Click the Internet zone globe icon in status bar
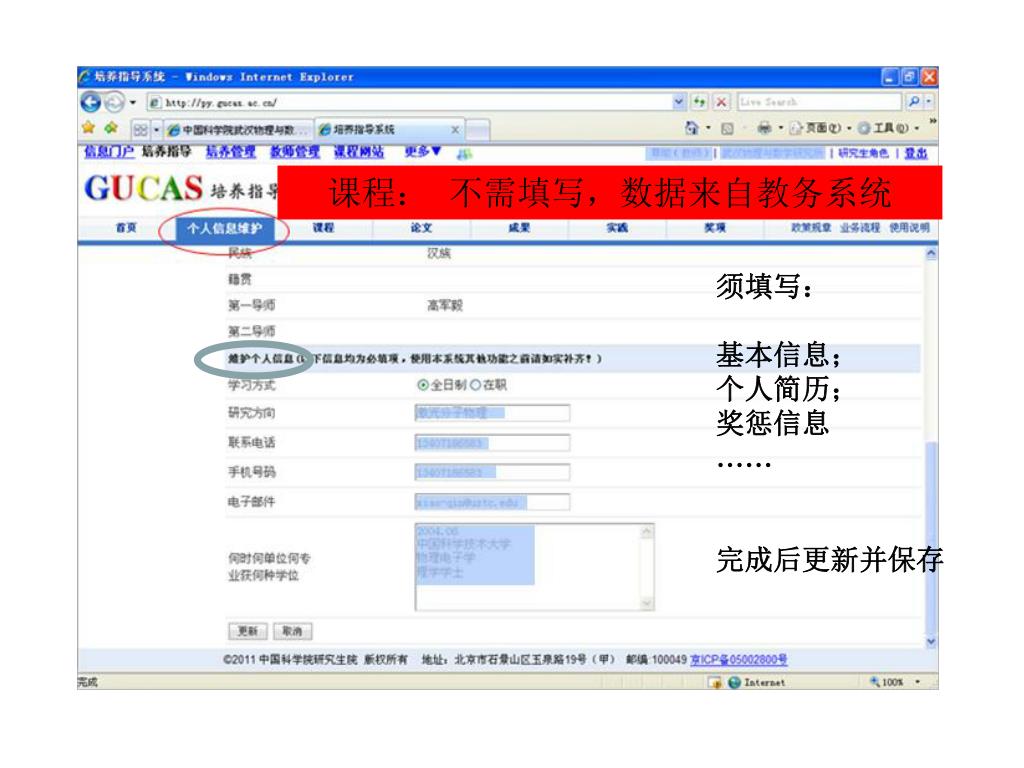This screenshot has height=768, width=1024. point(734,682)
